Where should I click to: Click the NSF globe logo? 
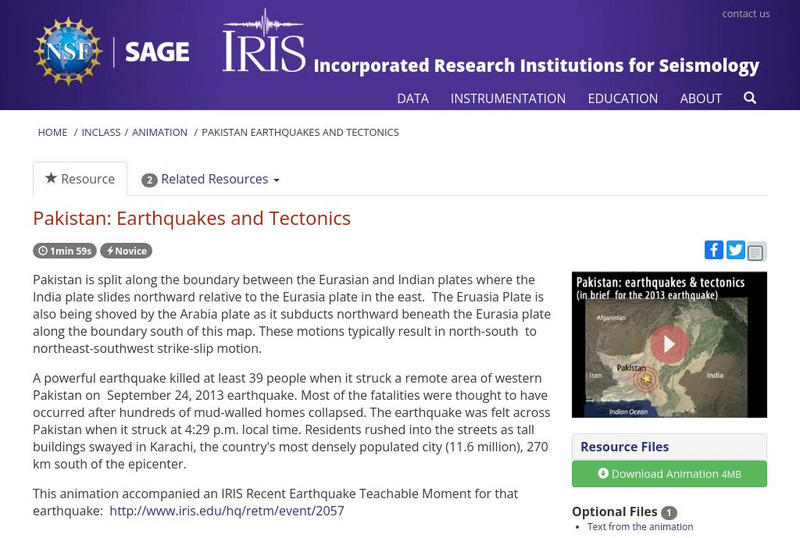click(68, 51)
